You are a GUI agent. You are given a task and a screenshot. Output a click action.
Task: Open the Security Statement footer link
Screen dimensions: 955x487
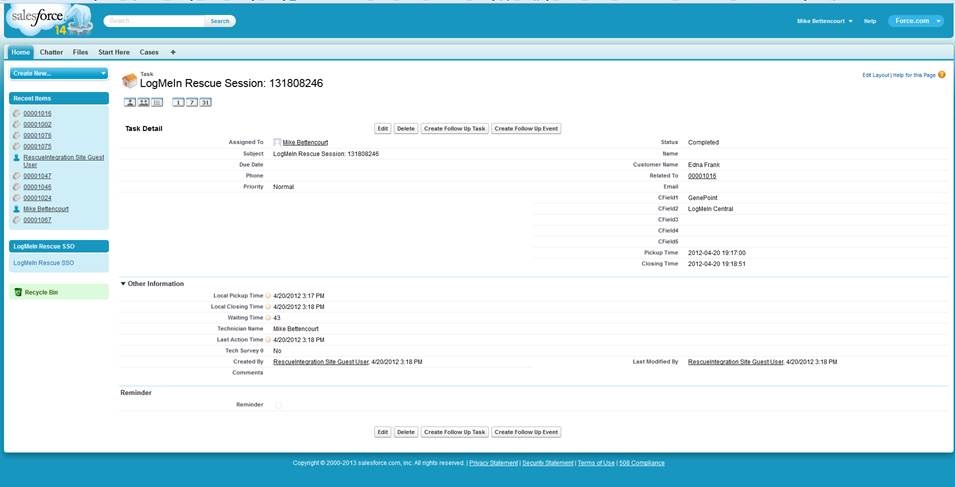point(548,463)
